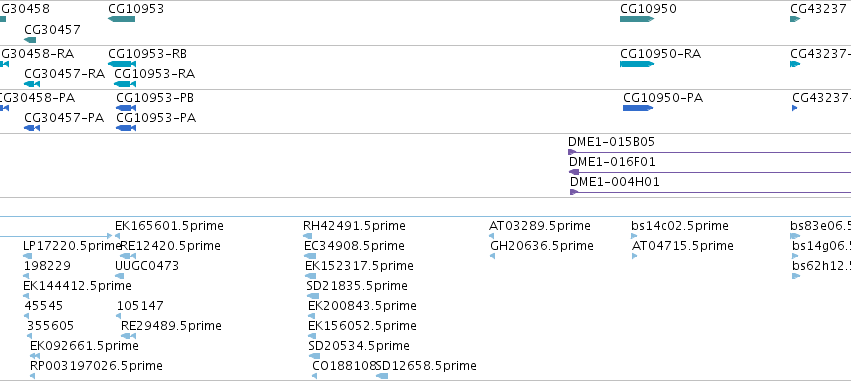Viewport: 851px width, 381px height.
Task: Click the CG10950-PA protein feature bar
Action: (638, 108)
